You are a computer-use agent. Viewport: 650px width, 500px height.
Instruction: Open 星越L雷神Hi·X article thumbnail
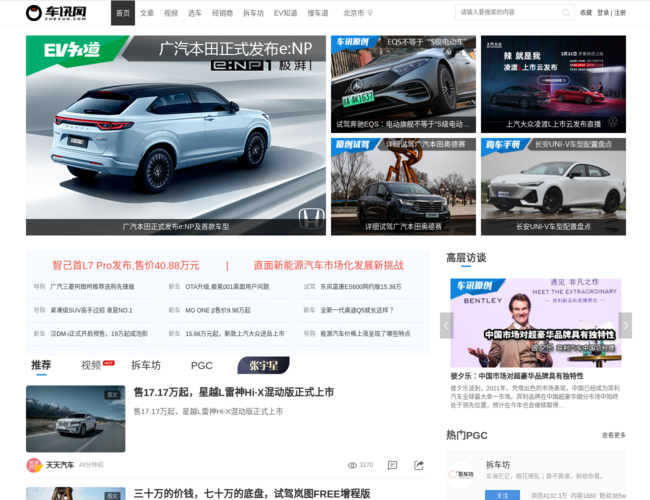click(x=75, y=419)
